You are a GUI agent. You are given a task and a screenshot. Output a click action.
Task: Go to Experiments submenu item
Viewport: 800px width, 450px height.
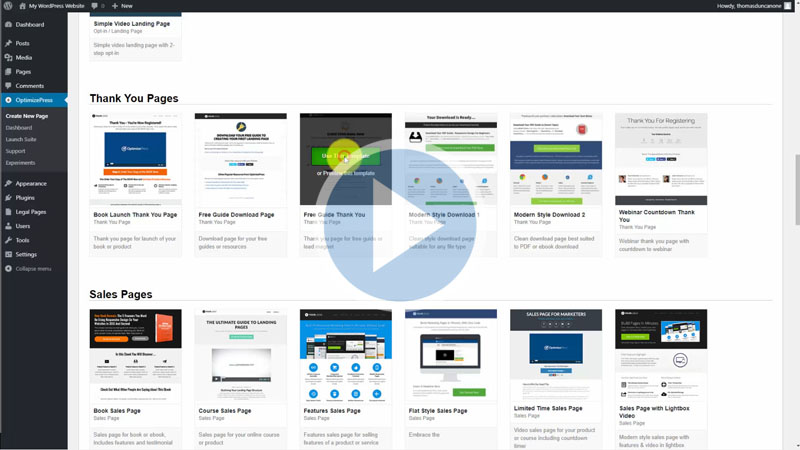(x=20, y=162)
